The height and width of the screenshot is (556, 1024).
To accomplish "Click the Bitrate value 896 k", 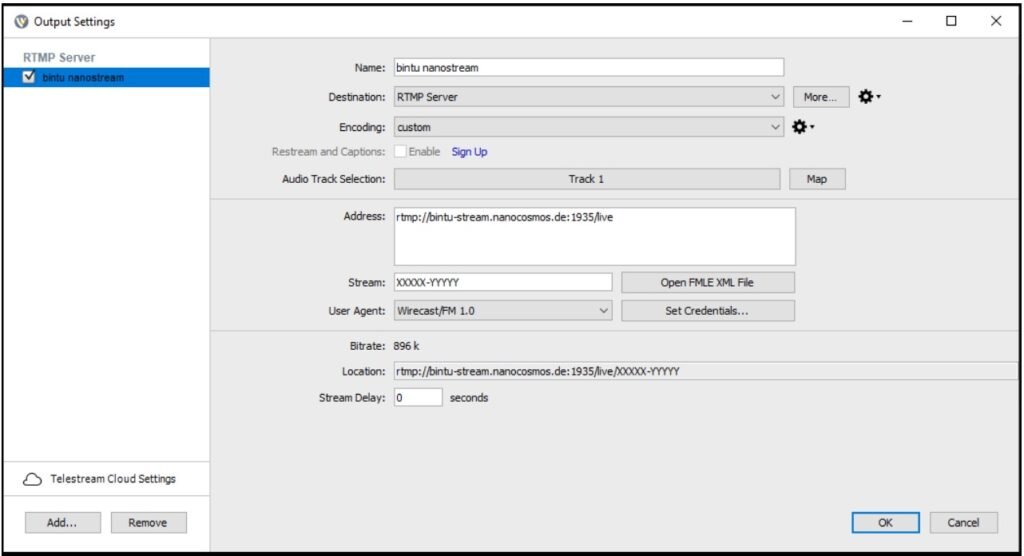I will pyautogui.click(x=406, y=346).
